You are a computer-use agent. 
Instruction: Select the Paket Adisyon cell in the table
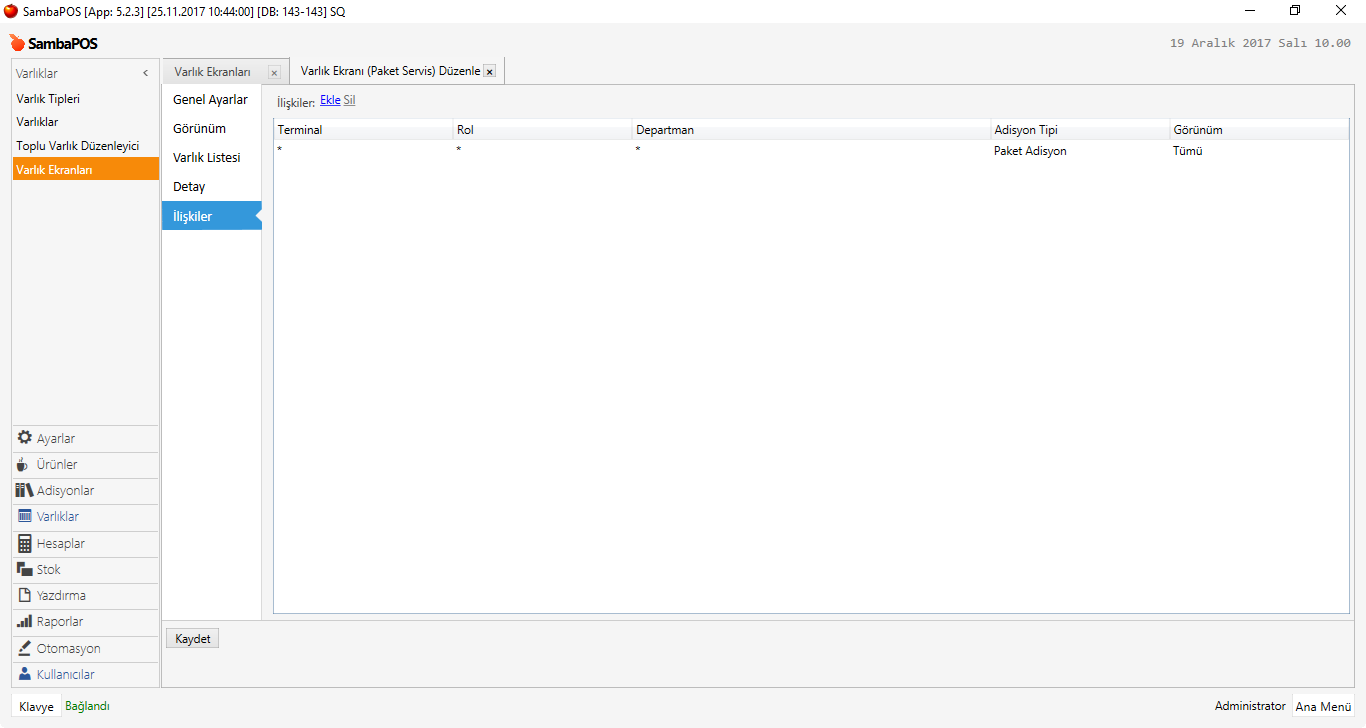coord(1030,151)
